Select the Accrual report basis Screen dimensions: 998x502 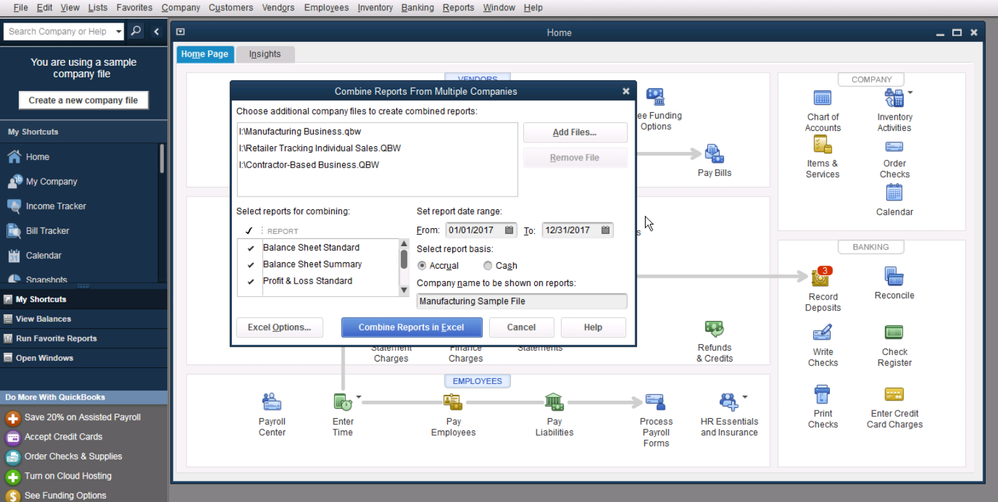422,266
